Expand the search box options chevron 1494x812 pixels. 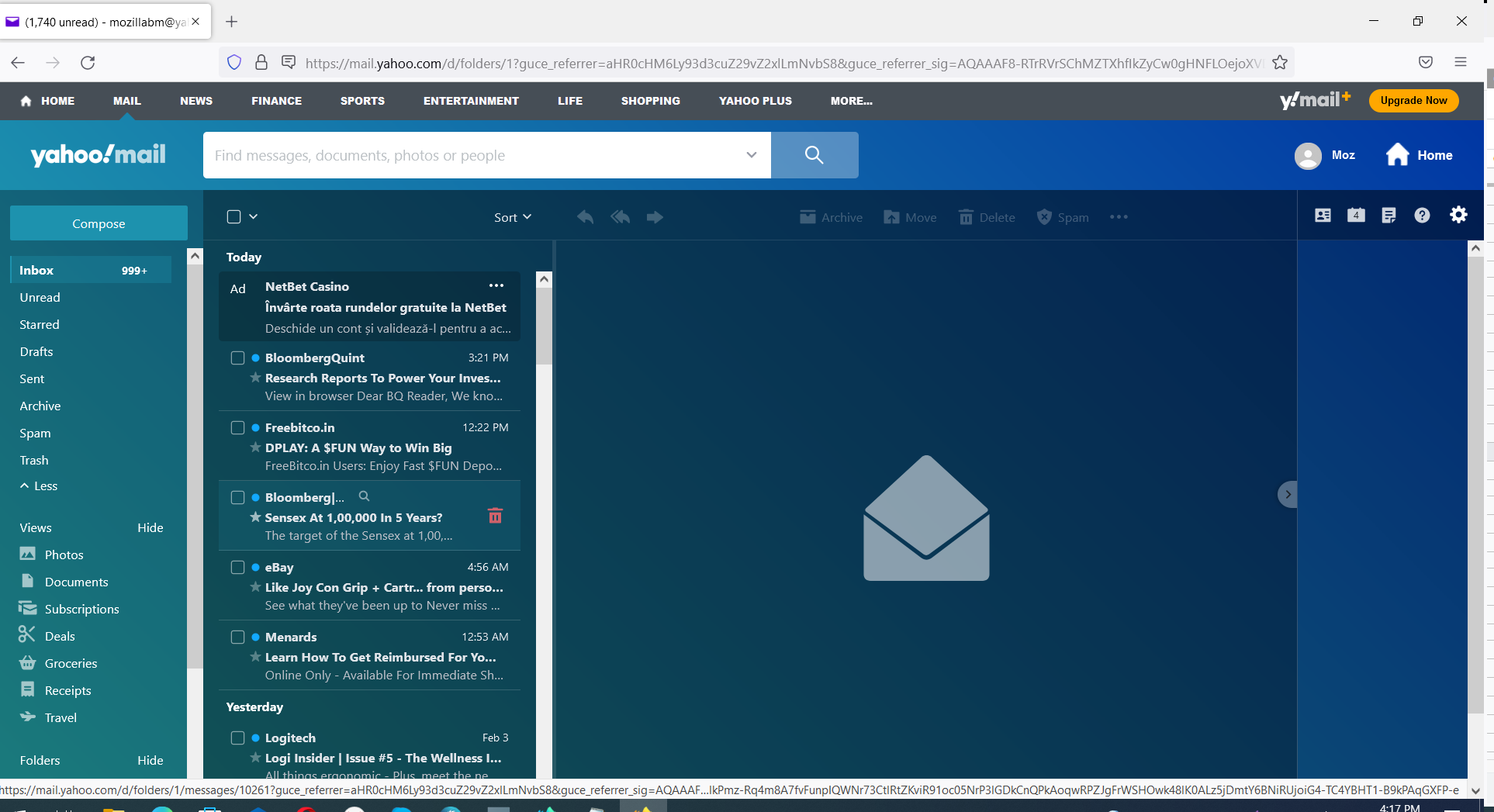coord(751,155)
